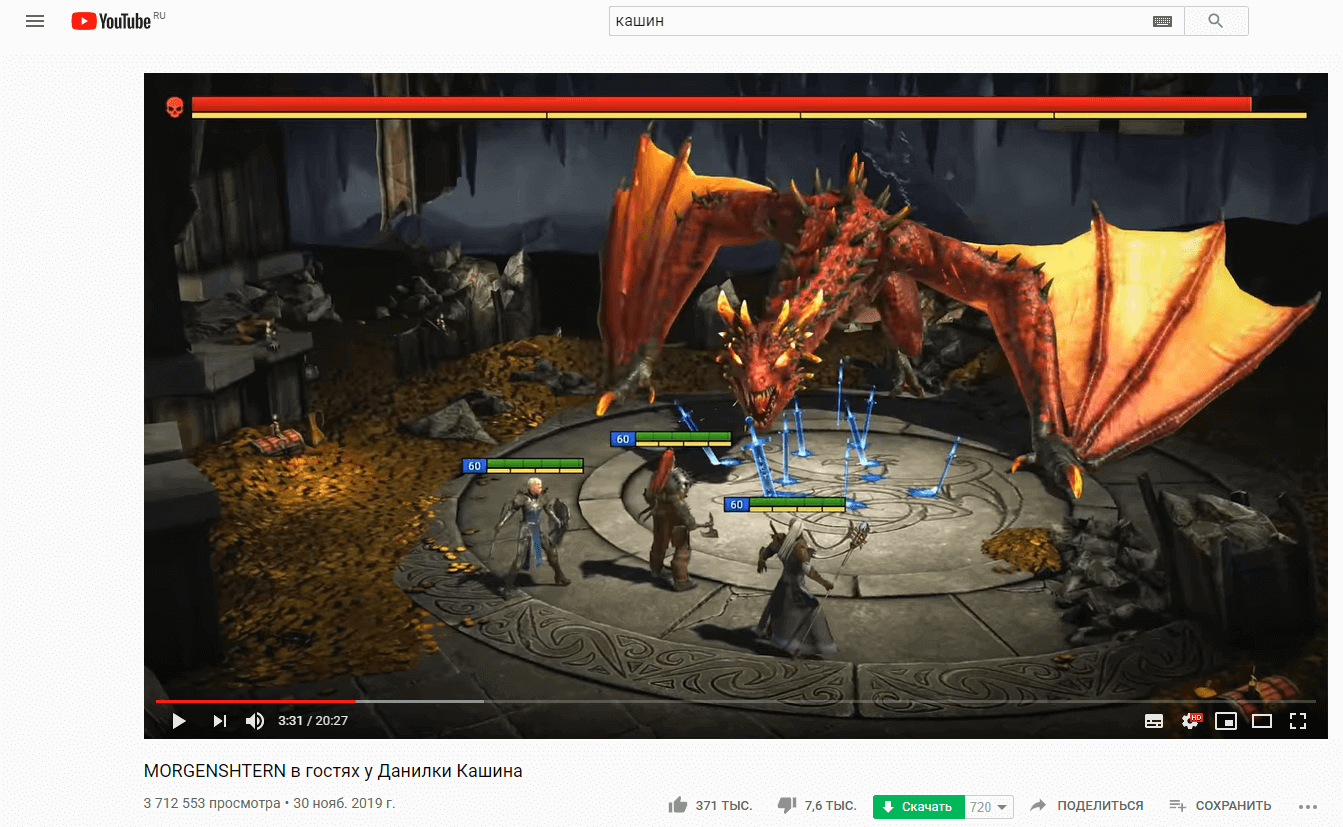The width and height of the screenshot is (1343, 827).
Task: Dislike the video with thumbs down
Action: pos(787,806)
